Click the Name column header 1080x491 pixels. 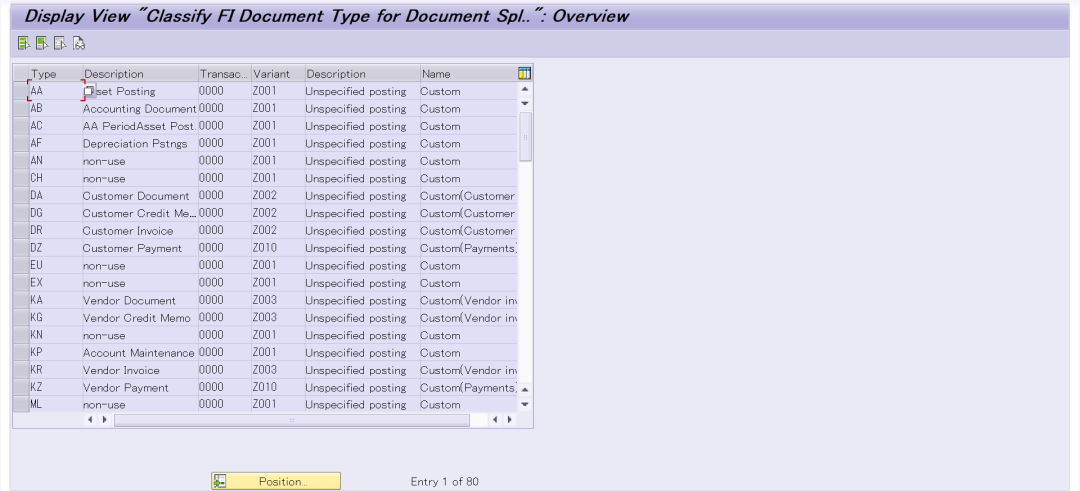pyautogui.click(x=468, y=74)
